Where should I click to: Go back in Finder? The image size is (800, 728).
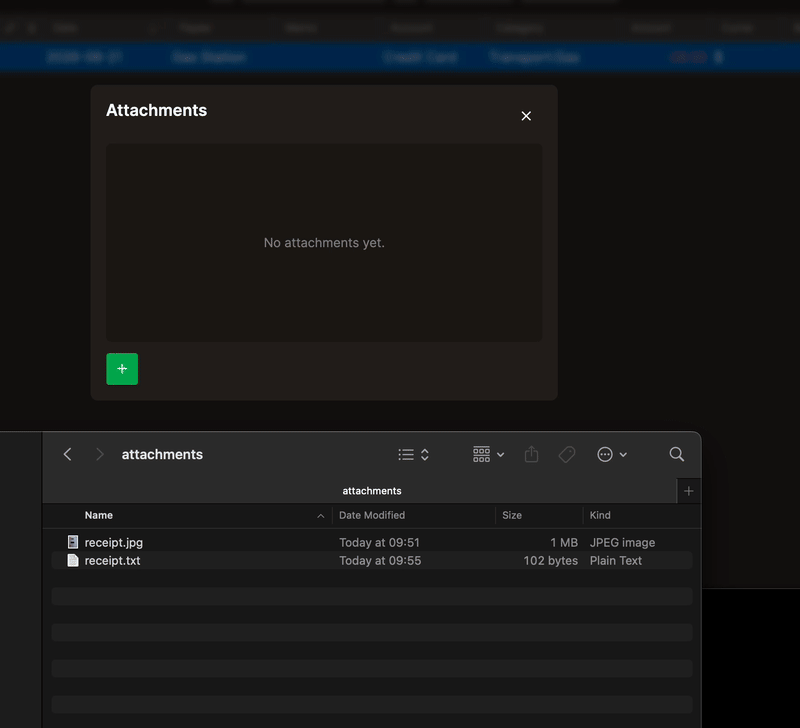click(67, 454)
